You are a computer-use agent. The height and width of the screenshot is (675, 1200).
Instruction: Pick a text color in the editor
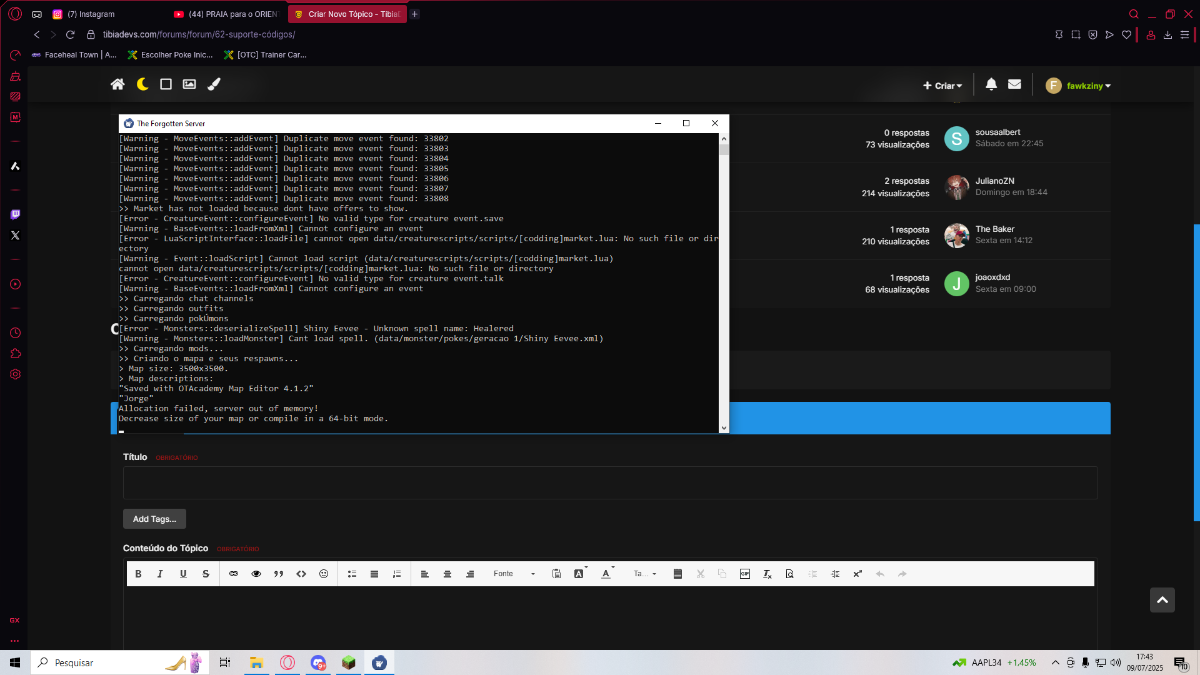click(x=607, y=574)
